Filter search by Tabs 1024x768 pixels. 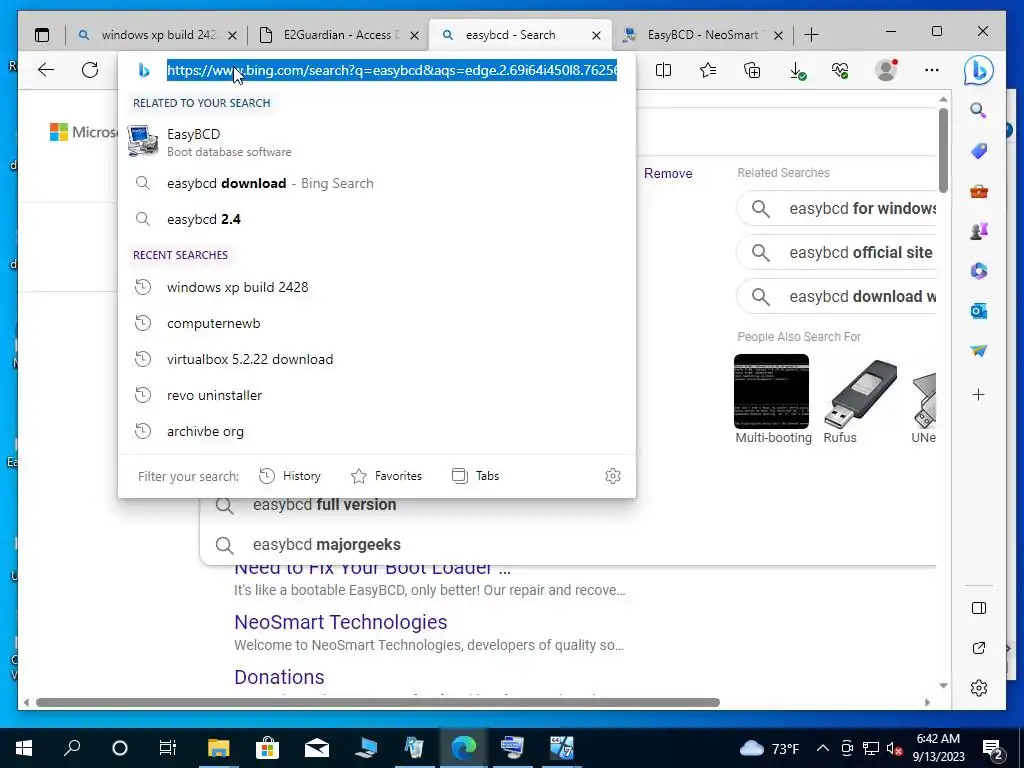(x=475, y=476)
